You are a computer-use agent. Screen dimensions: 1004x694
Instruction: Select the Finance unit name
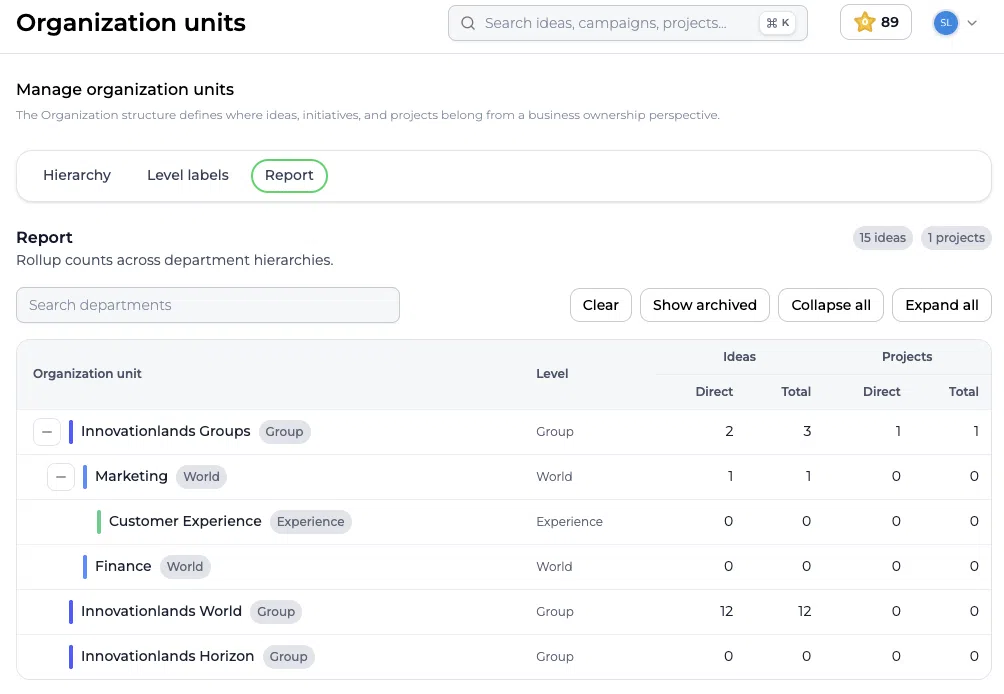click(123, 567)
